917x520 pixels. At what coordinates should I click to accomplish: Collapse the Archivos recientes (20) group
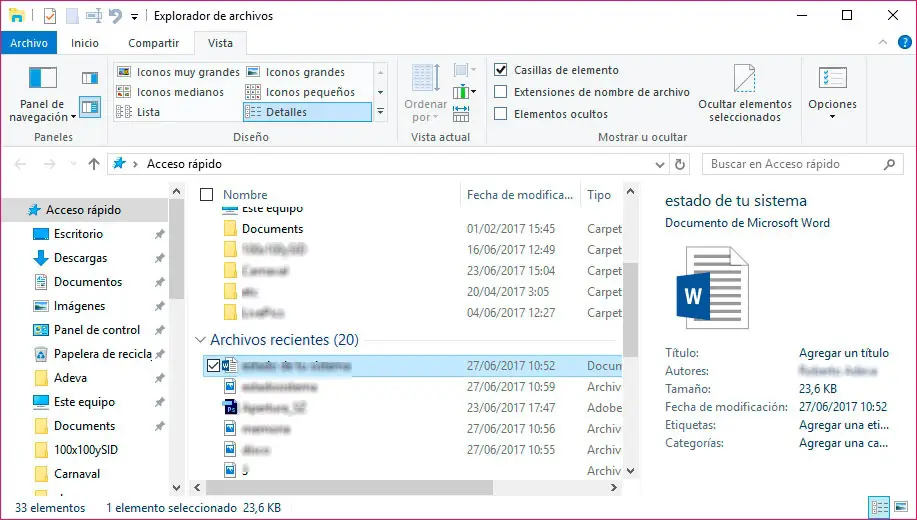click(x=201, y=340)
